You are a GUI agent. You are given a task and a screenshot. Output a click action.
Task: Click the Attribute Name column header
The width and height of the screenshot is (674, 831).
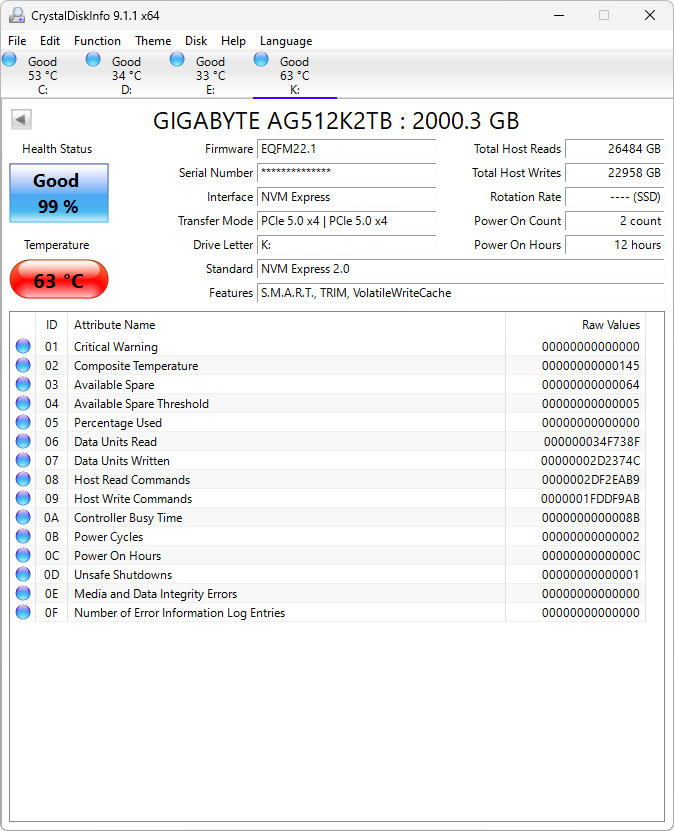pos(286,325)
